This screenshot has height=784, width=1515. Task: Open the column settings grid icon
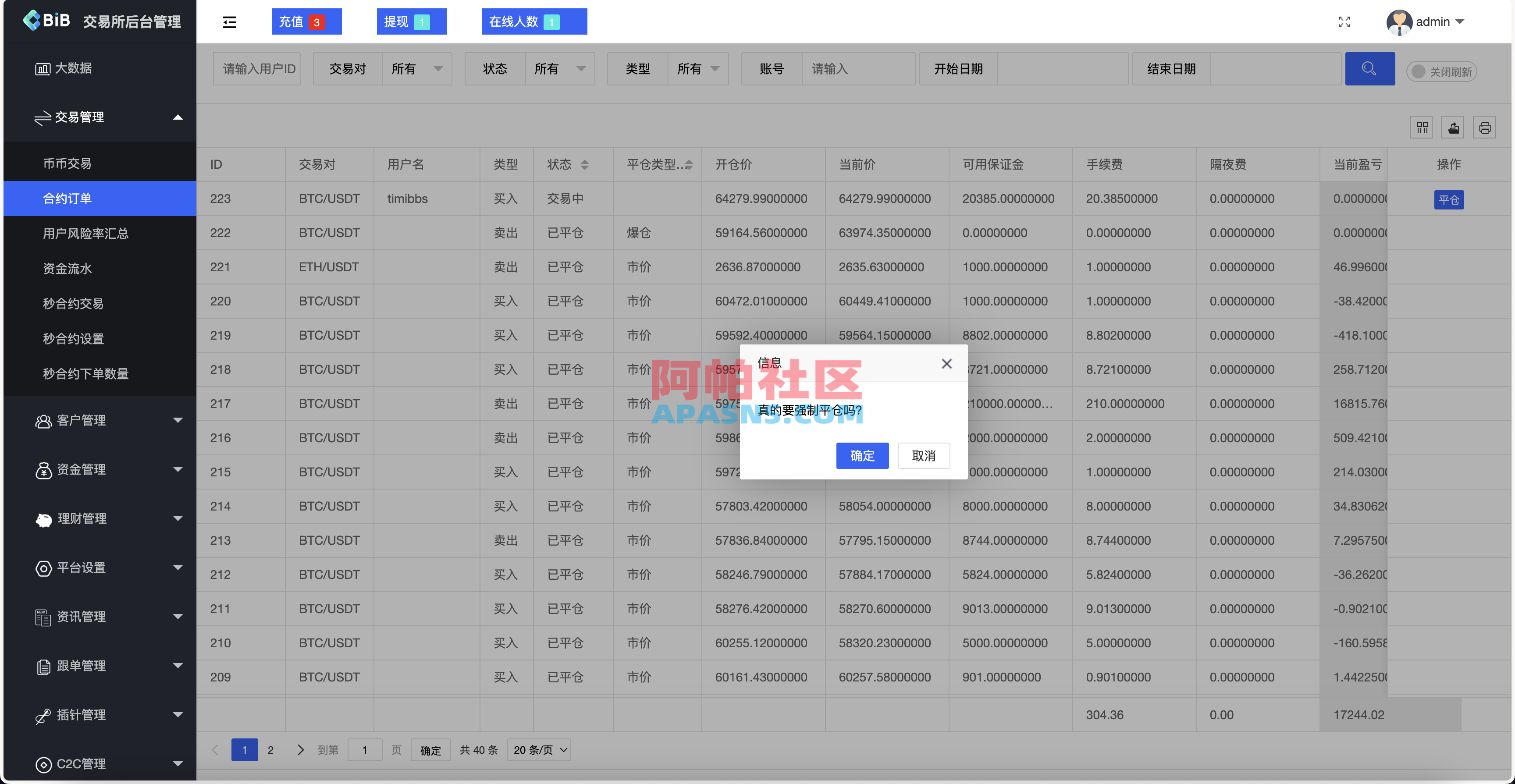pos(1422,127)
